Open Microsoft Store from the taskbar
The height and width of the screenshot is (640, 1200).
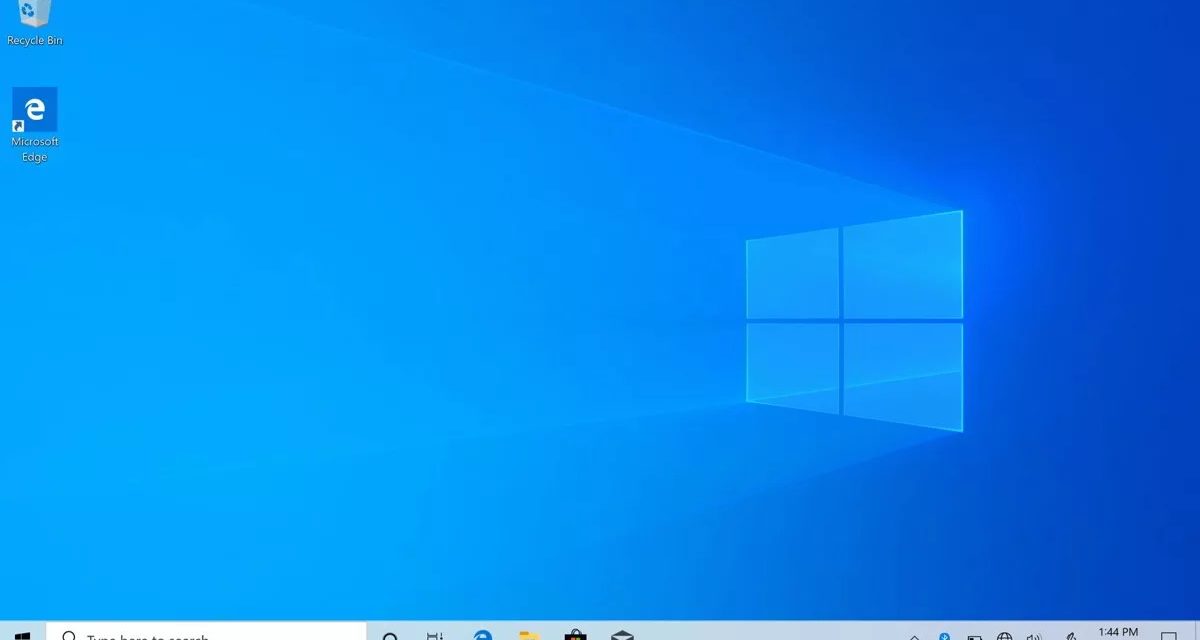[x=575, y=635]
